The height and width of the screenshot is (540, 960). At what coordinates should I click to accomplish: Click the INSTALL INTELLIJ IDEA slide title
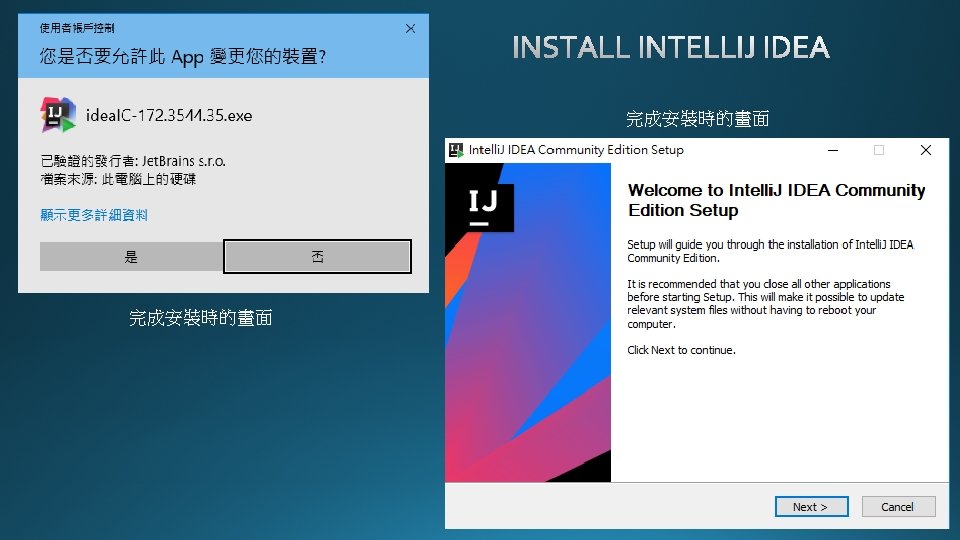coord(670,48)
